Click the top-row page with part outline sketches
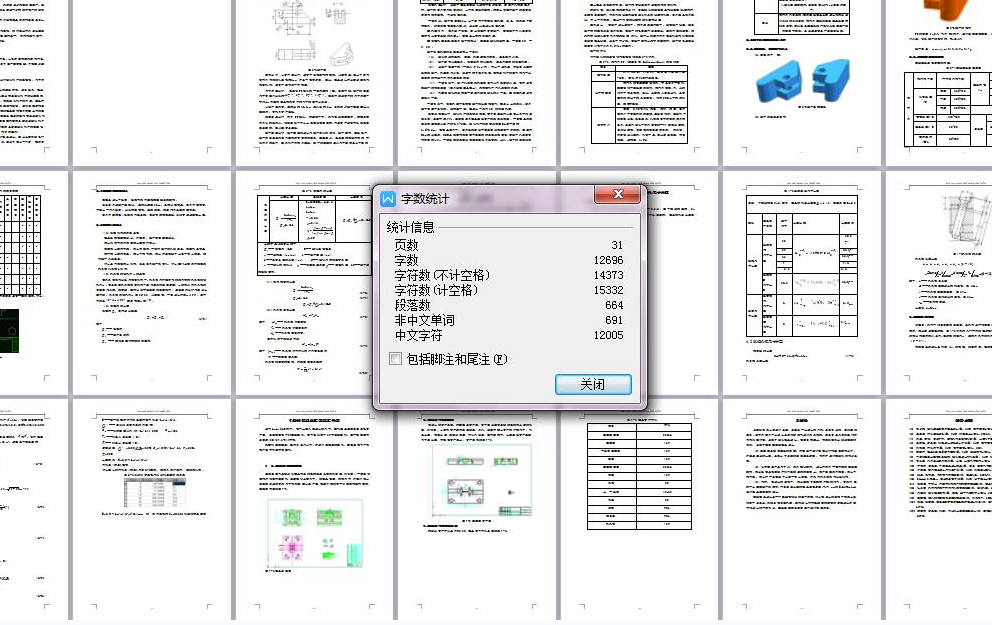This screenshot has height=625, width=992. (x=314, y=82)
